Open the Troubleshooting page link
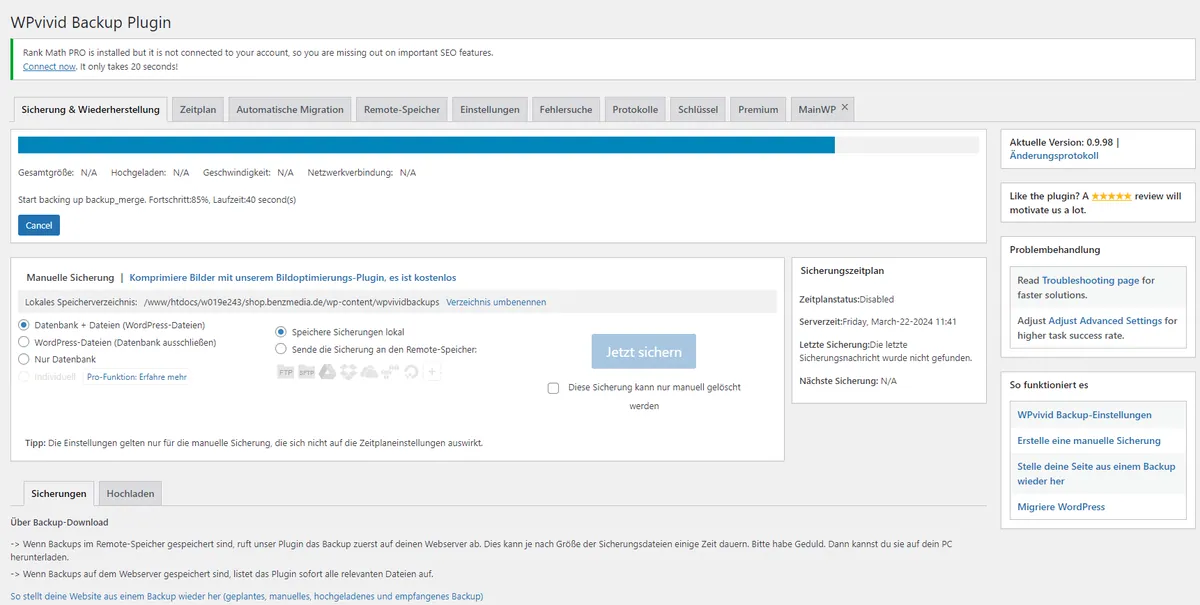This screenshot has height=605, width=1200. [x=1090, y=281]
